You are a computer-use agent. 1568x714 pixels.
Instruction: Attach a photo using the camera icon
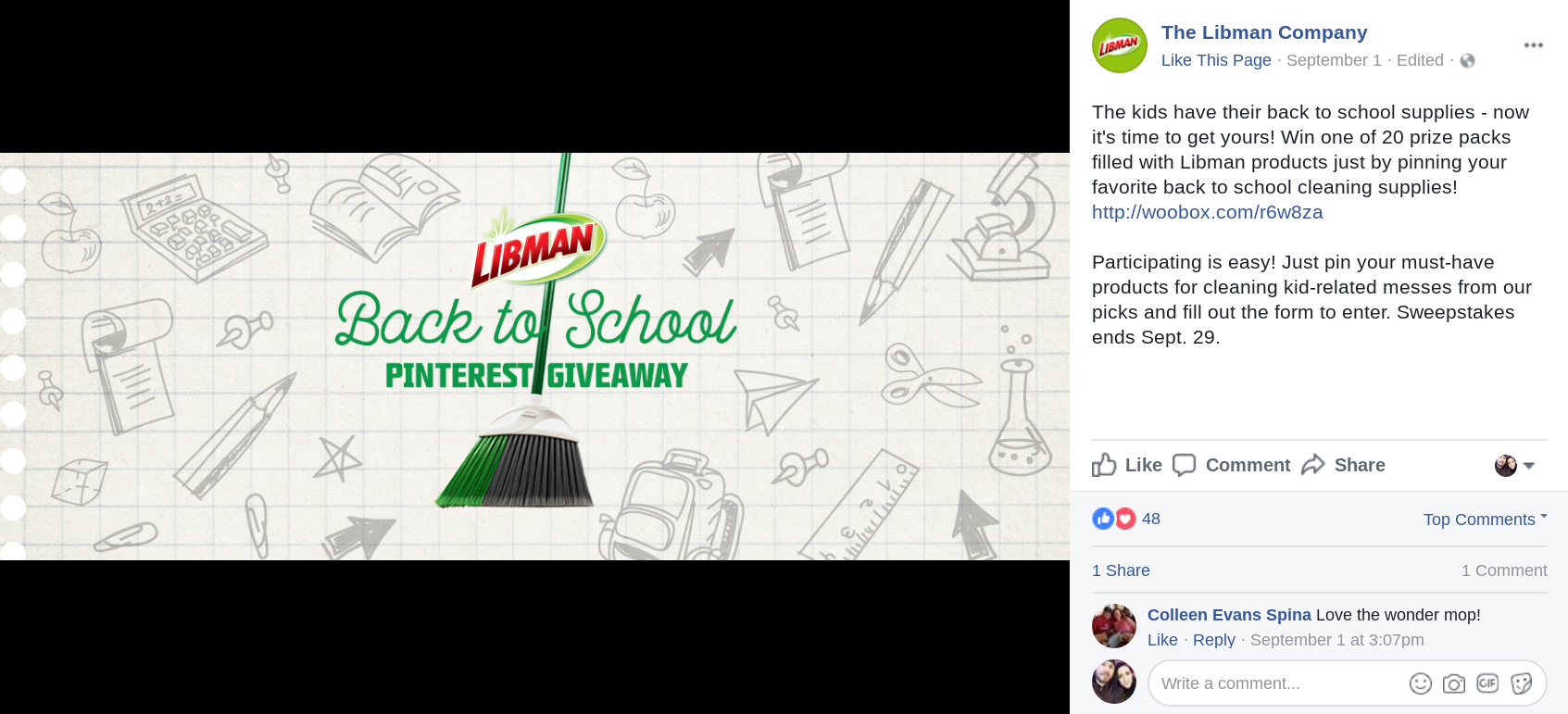click(x=1454, y=683)
